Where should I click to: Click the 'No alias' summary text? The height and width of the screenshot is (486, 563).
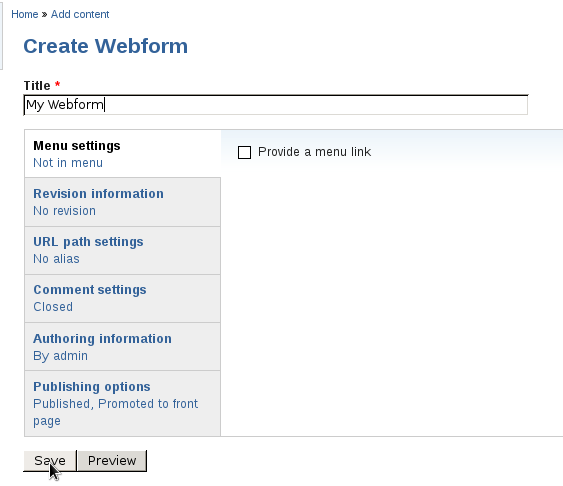(56, 259)
